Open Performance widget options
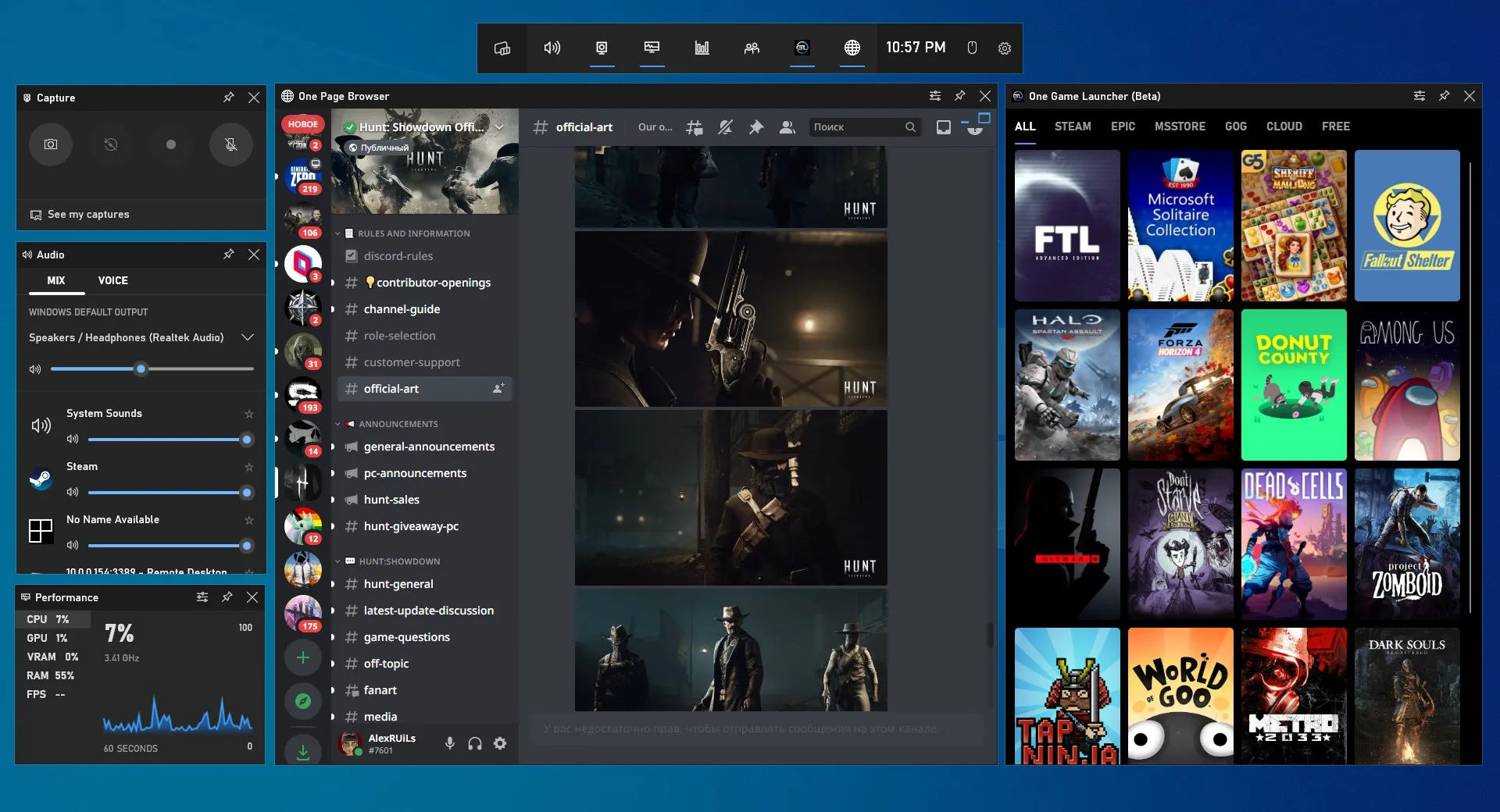This screenshot has width=1500, height=812. 202,597
